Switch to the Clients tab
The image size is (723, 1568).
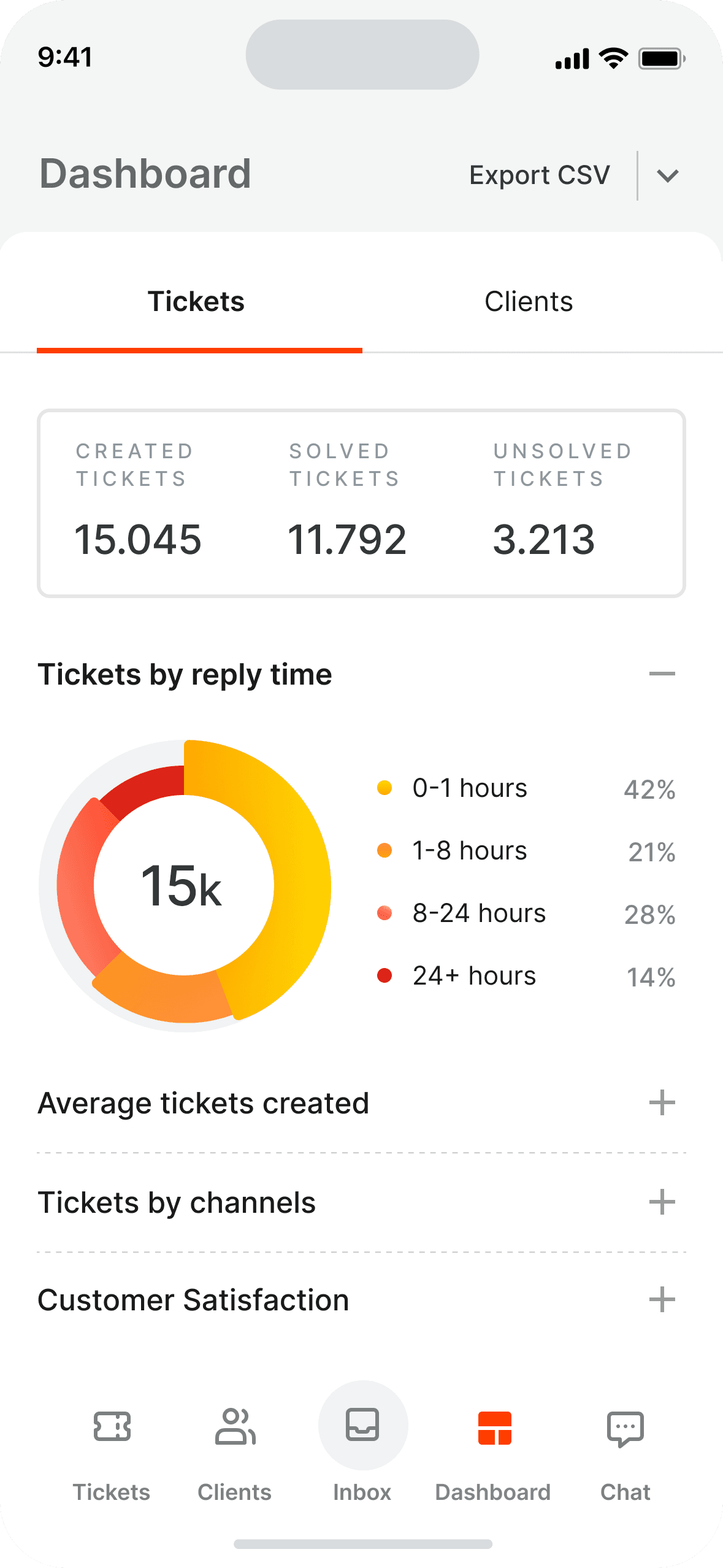pyautogui.click(x=529, y=301)
